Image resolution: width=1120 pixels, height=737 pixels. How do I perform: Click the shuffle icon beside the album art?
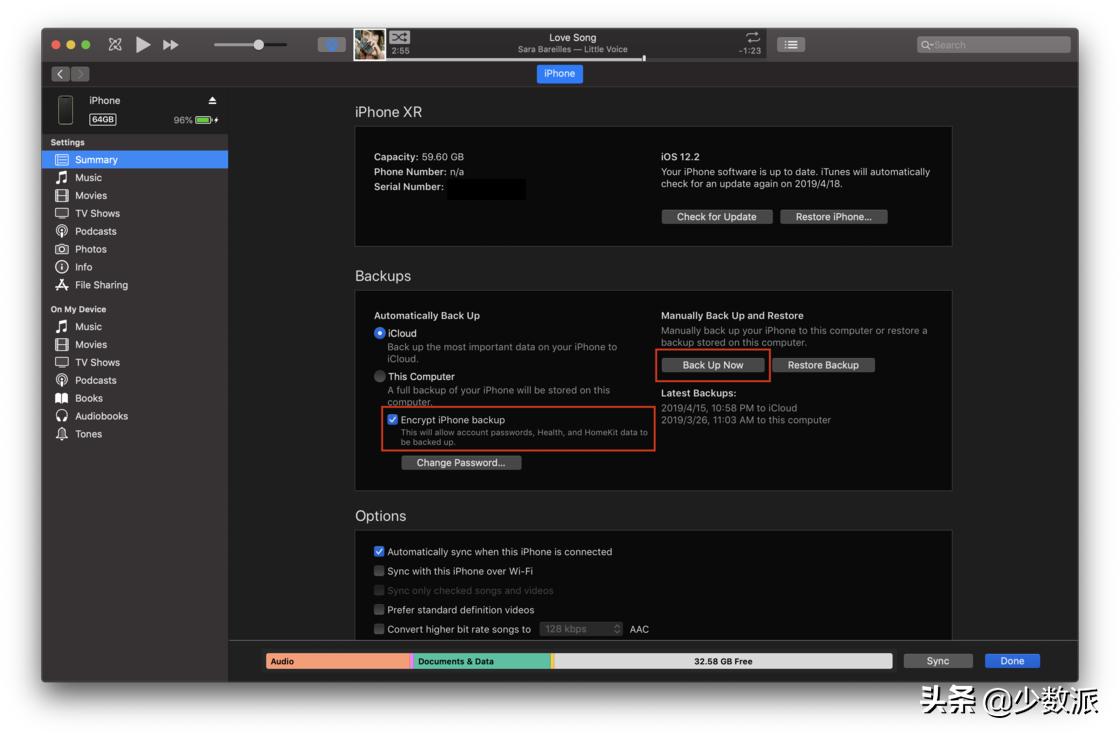[399, 37]
